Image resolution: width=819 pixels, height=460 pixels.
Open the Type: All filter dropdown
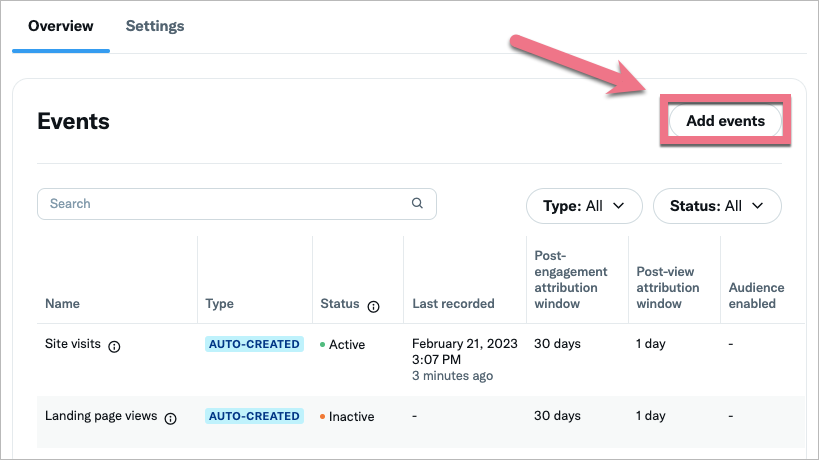[584, 206]
